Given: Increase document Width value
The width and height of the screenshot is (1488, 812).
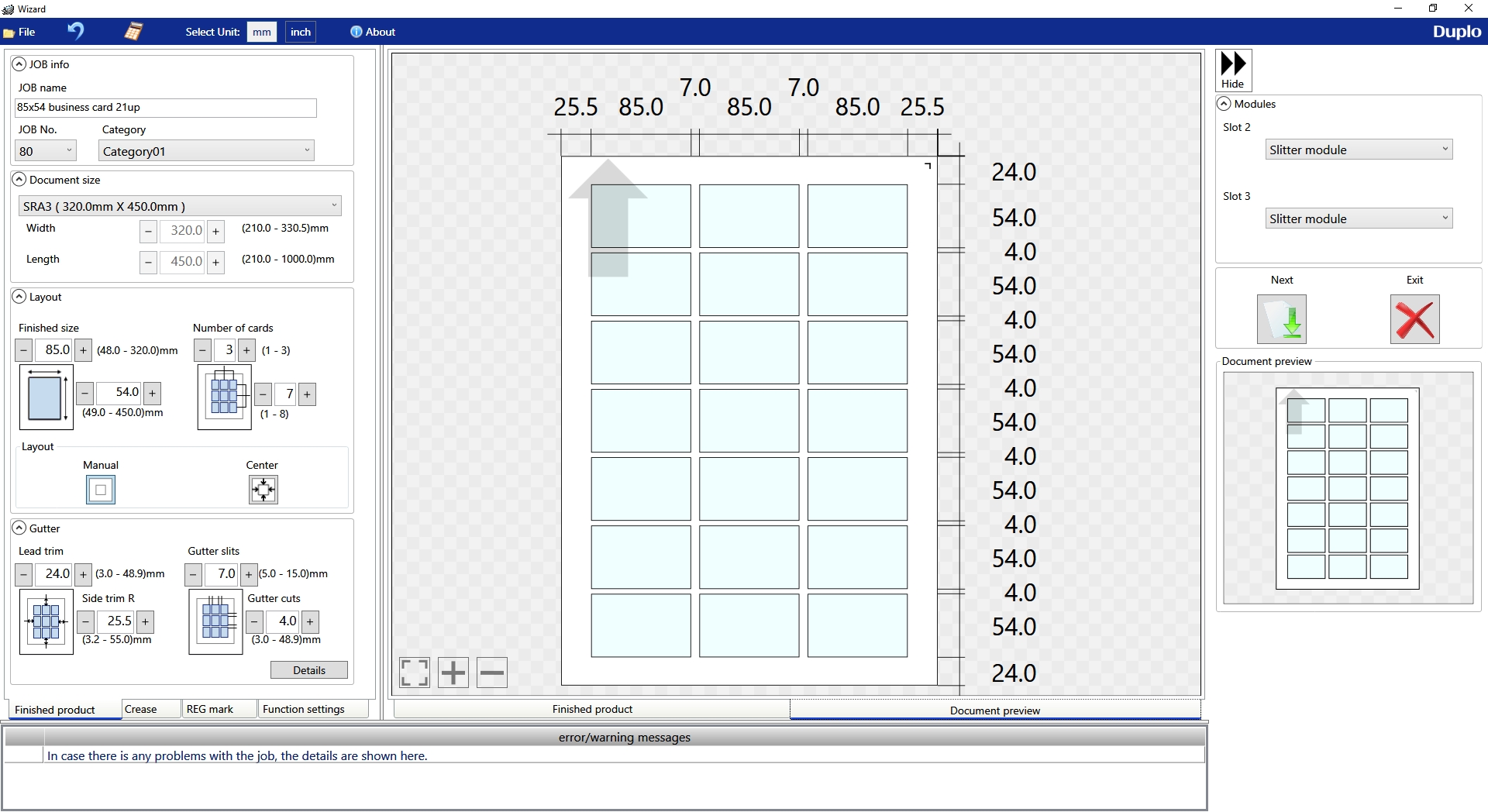Looking at the screenshot, I should click(x=216, y=231).
